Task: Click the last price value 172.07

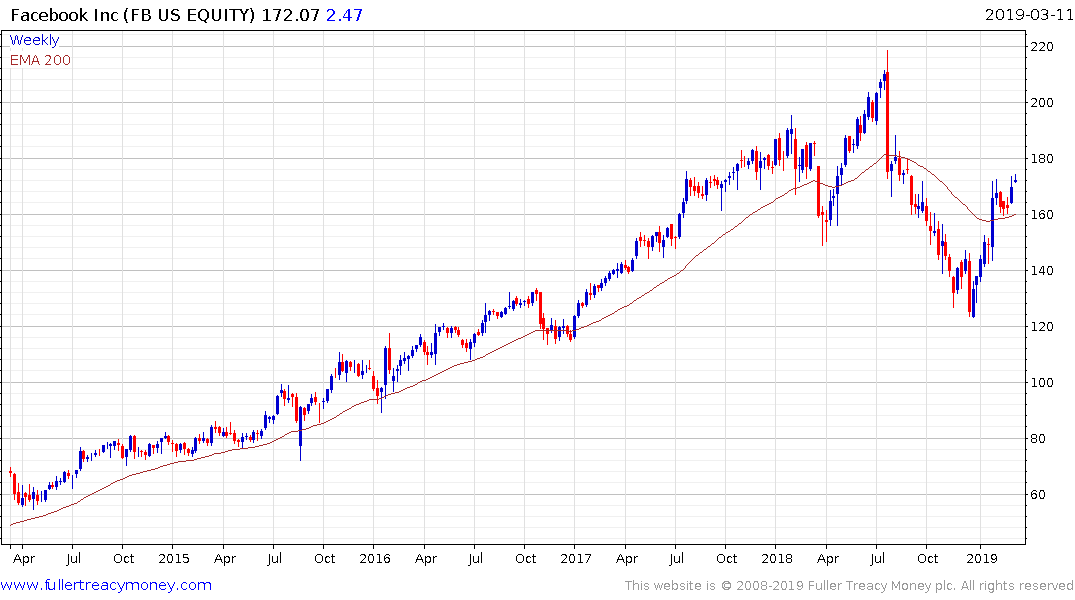Action: (x=291, y=15)
